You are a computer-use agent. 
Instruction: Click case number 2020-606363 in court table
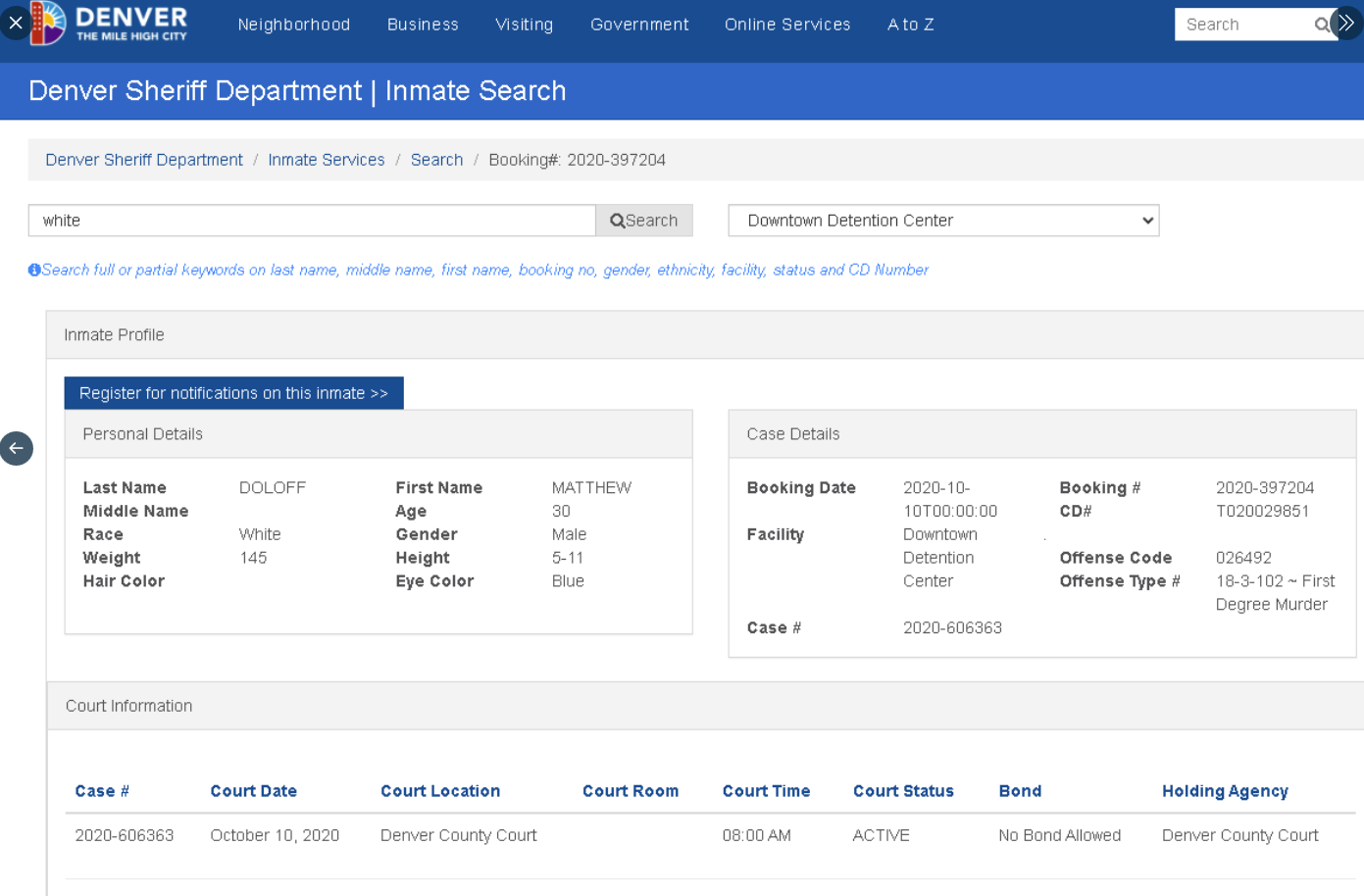125,835
